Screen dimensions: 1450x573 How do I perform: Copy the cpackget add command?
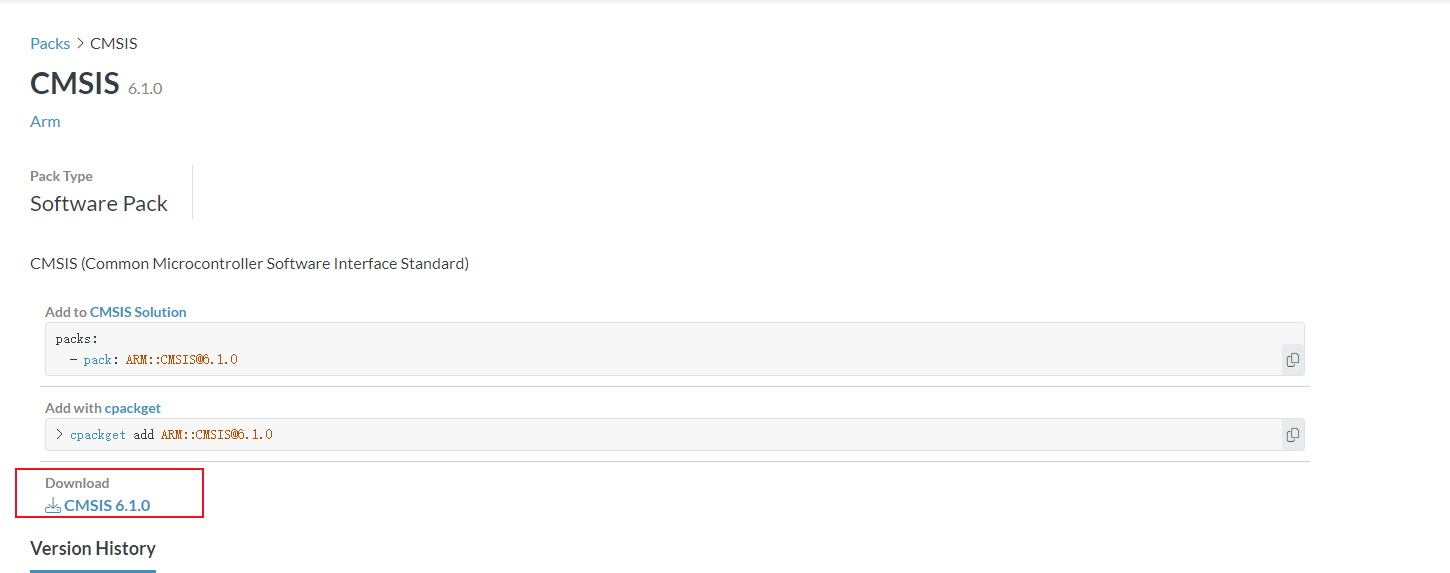(x=1292, y=435)
